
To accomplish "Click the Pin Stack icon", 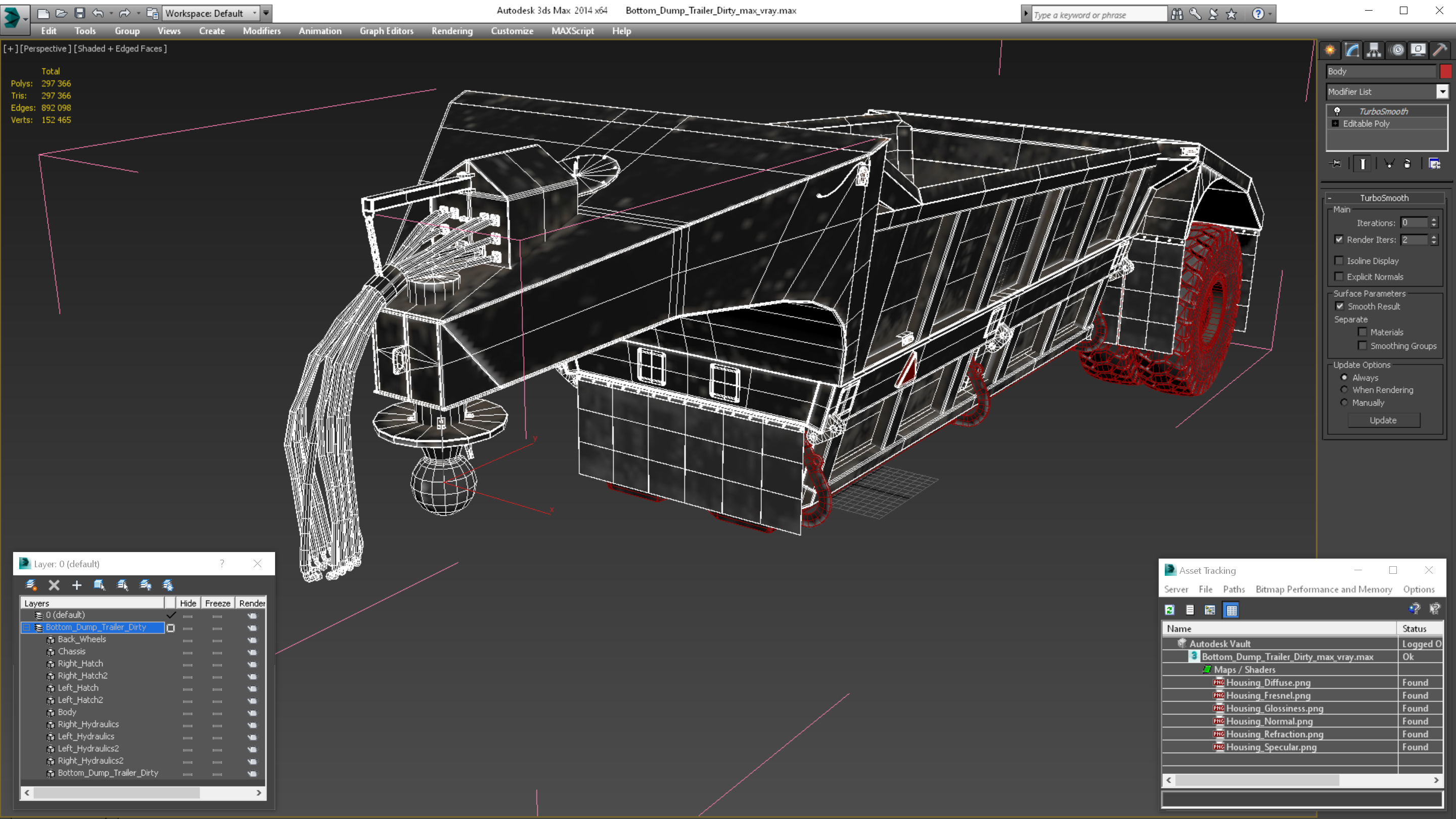I will coord(1336,163).
